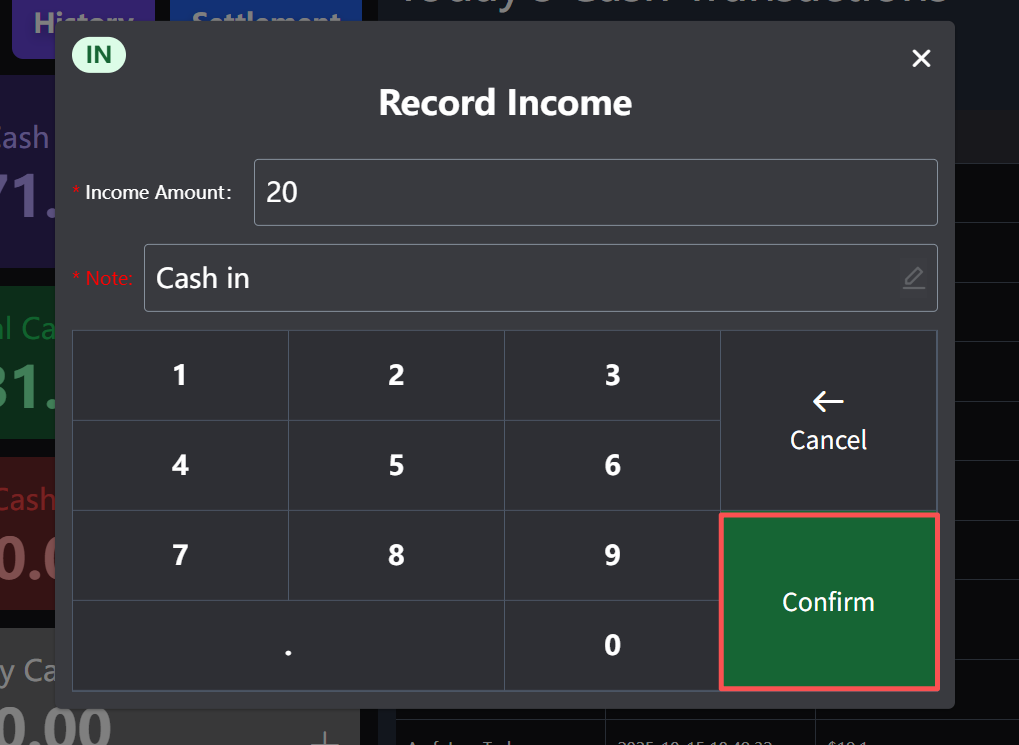
Task: Click the edit pencil icon in Note field
Action: click(x=913, y=278)
